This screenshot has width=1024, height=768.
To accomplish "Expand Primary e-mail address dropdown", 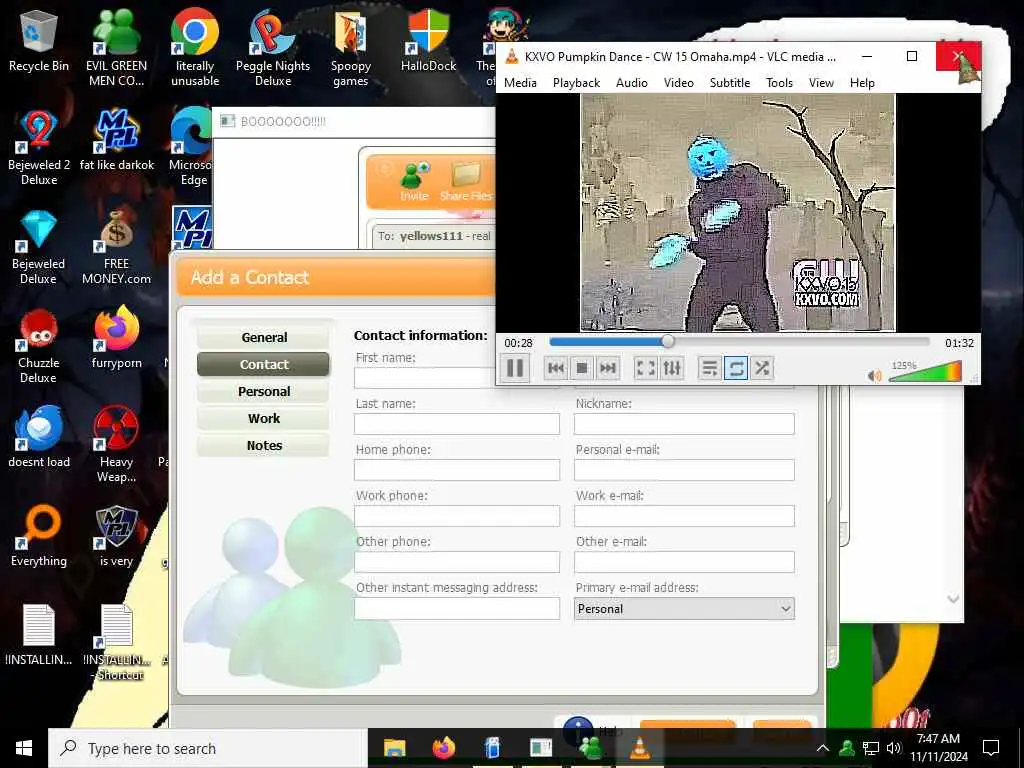I will tap(684, 609).
